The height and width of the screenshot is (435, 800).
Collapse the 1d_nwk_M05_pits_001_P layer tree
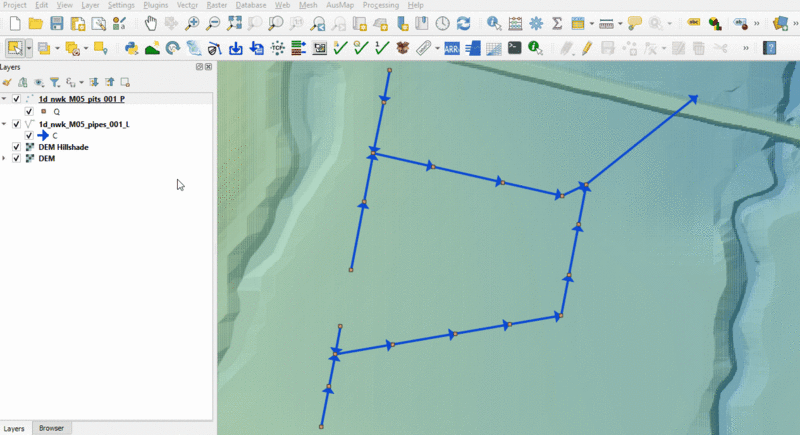(x=6, y=100)
